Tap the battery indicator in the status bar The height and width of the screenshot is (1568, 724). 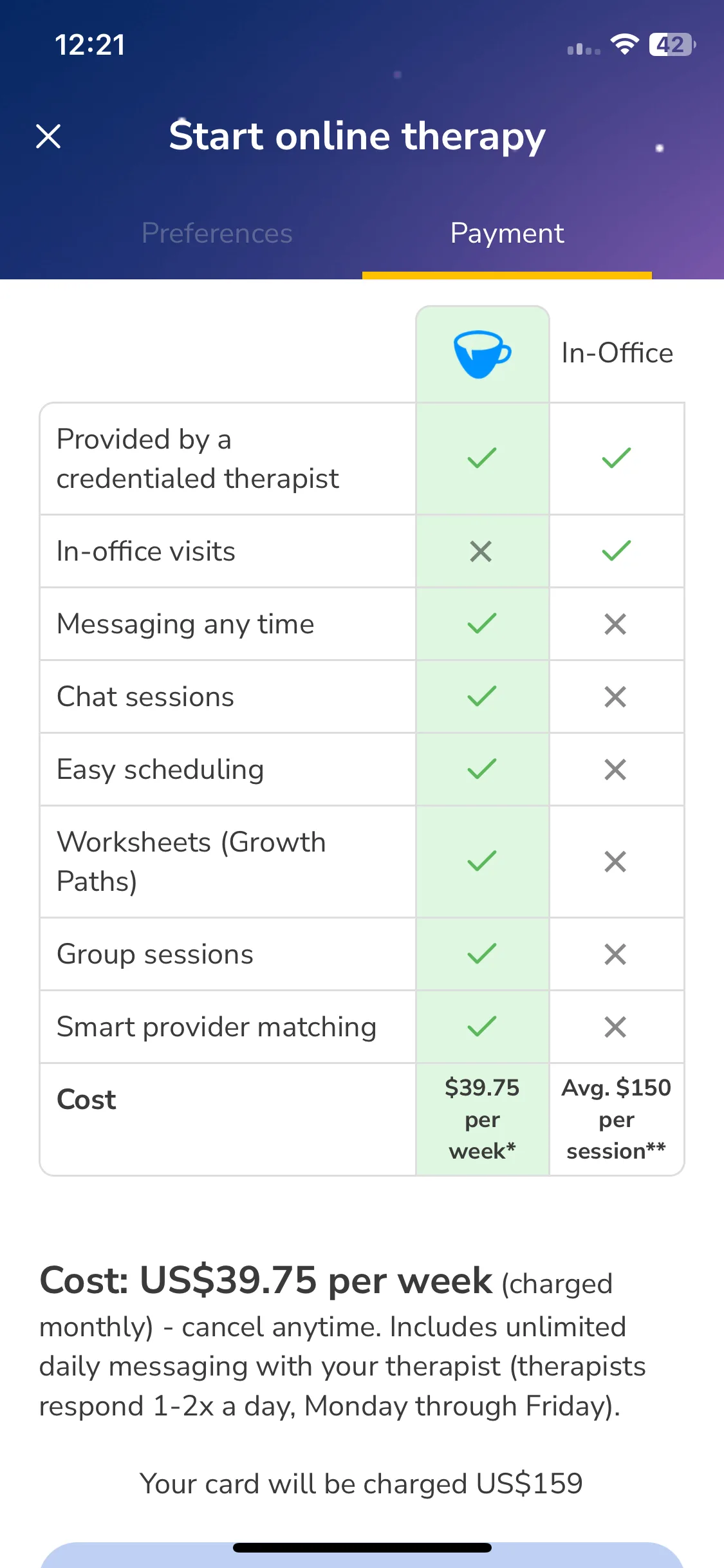click(x=673, y=45)
